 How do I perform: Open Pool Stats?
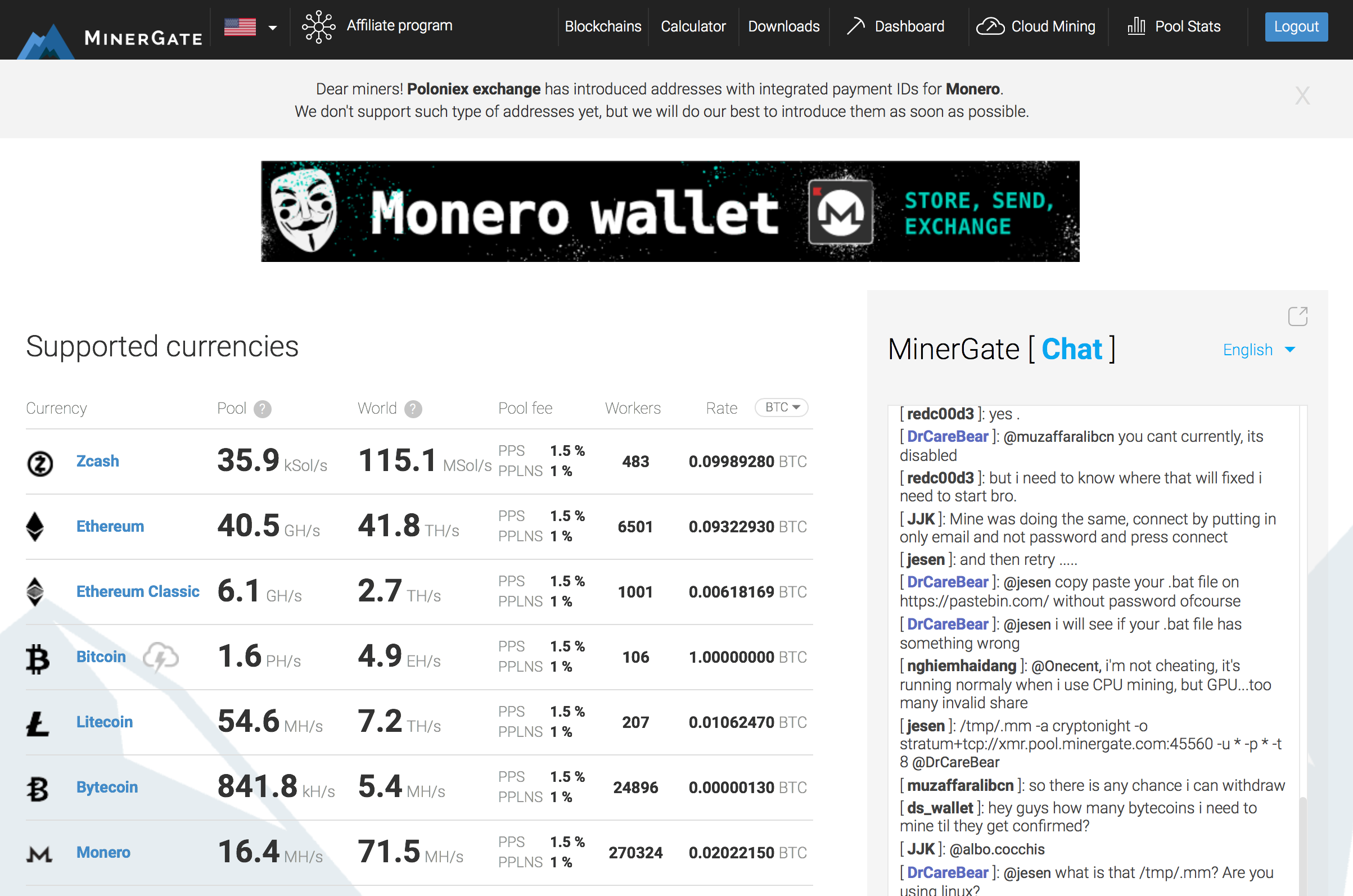(x=1187, y=26)
